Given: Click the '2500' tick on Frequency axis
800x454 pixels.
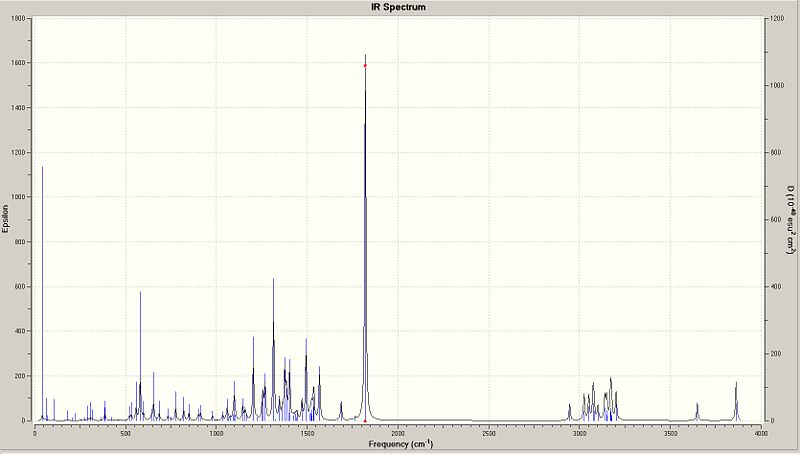Looking at the screenshot, I should pos(488,433).
